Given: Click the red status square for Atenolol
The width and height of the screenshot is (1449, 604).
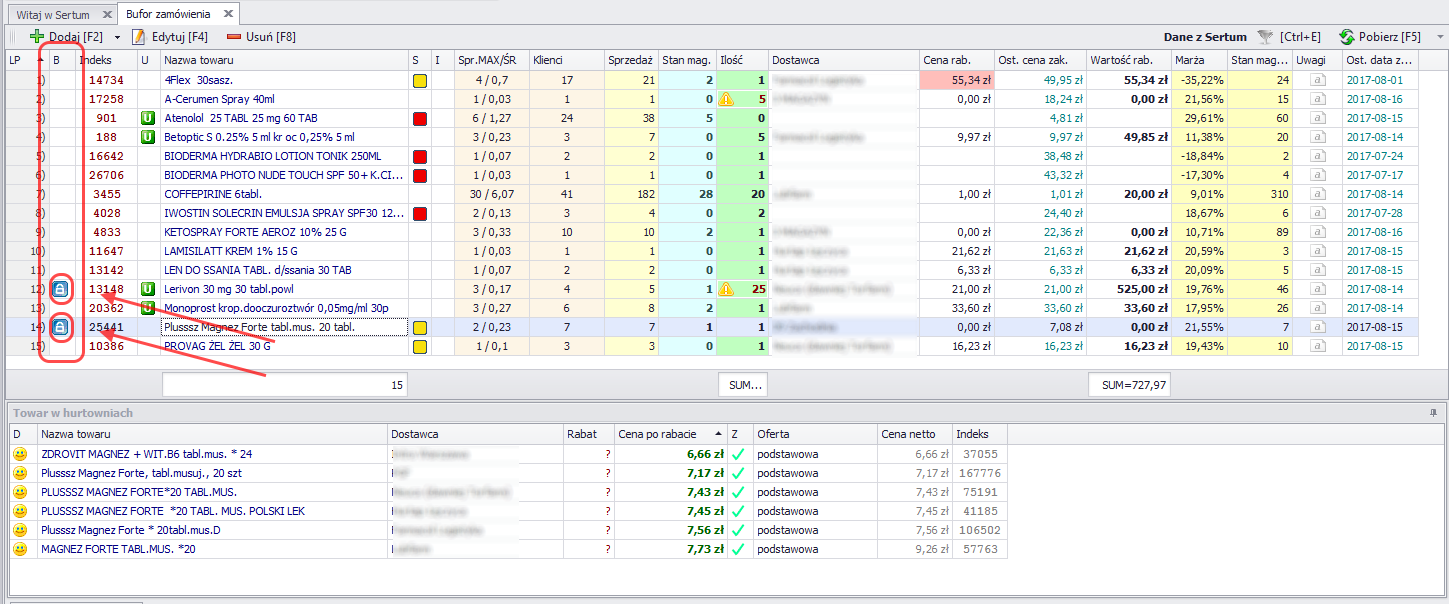Looking at the screenshot, I should pyautogui.click(x=419, y=118).
